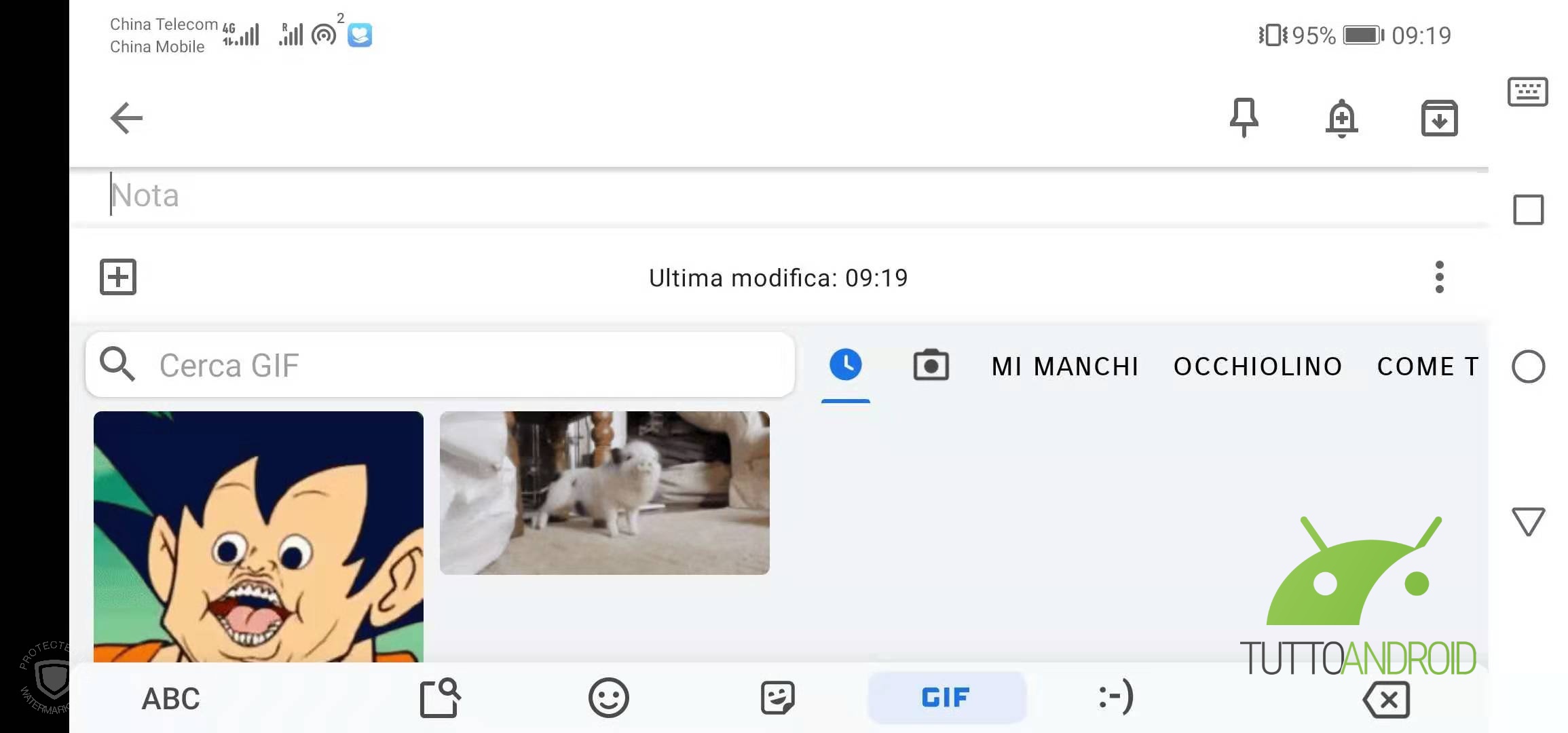Tap the backspace delete key
Screen dimensions: 1568x733
click(1386, 699)
